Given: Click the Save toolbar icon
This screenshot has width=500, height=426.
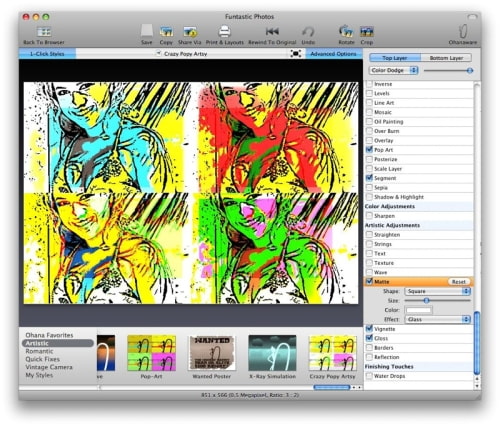Looking at the screenshot, I should pyautogui.click(x=146, y=31).
